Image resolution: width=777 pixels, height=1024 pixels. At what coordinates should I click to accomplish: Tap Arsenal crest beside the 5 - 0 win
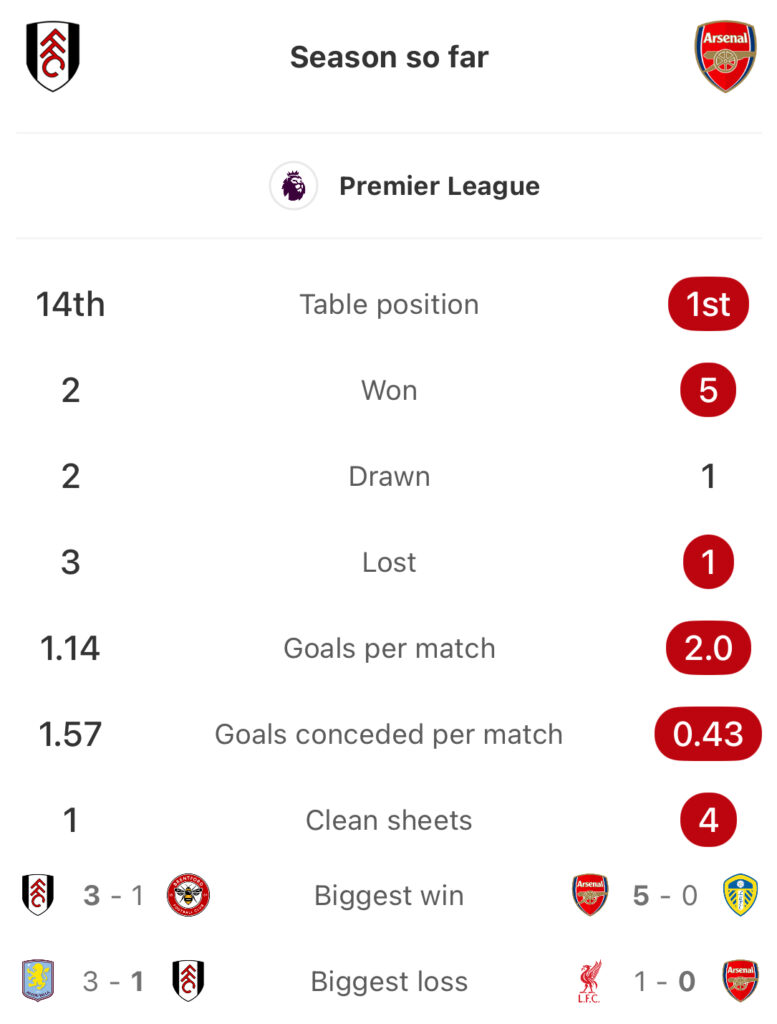click(590, 895)
